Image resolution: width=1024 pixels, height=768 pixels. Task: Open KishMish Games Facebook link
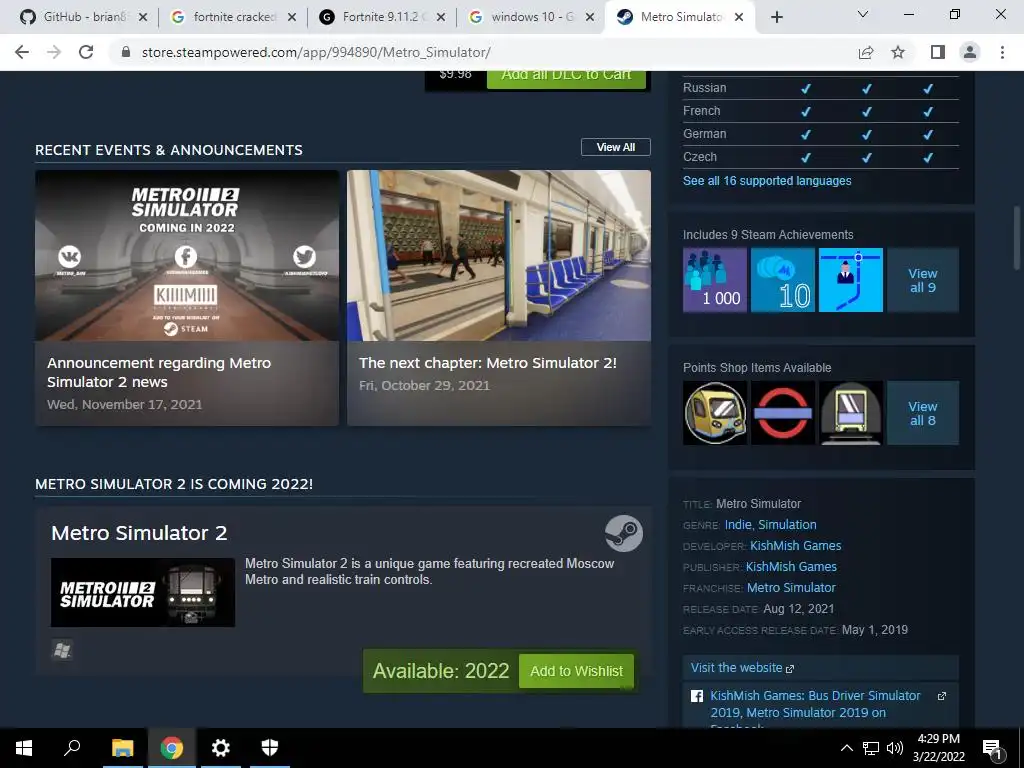coord(815,704)
